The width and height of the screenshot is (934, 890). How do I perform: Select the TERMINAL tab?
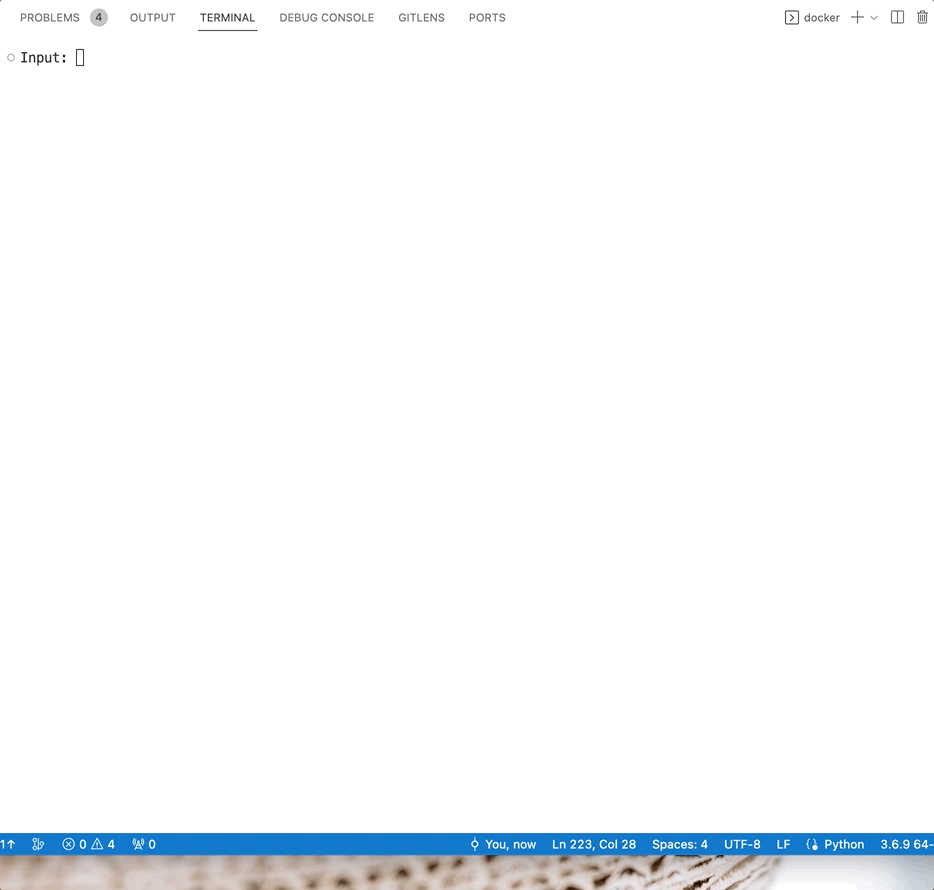(228, 18)
